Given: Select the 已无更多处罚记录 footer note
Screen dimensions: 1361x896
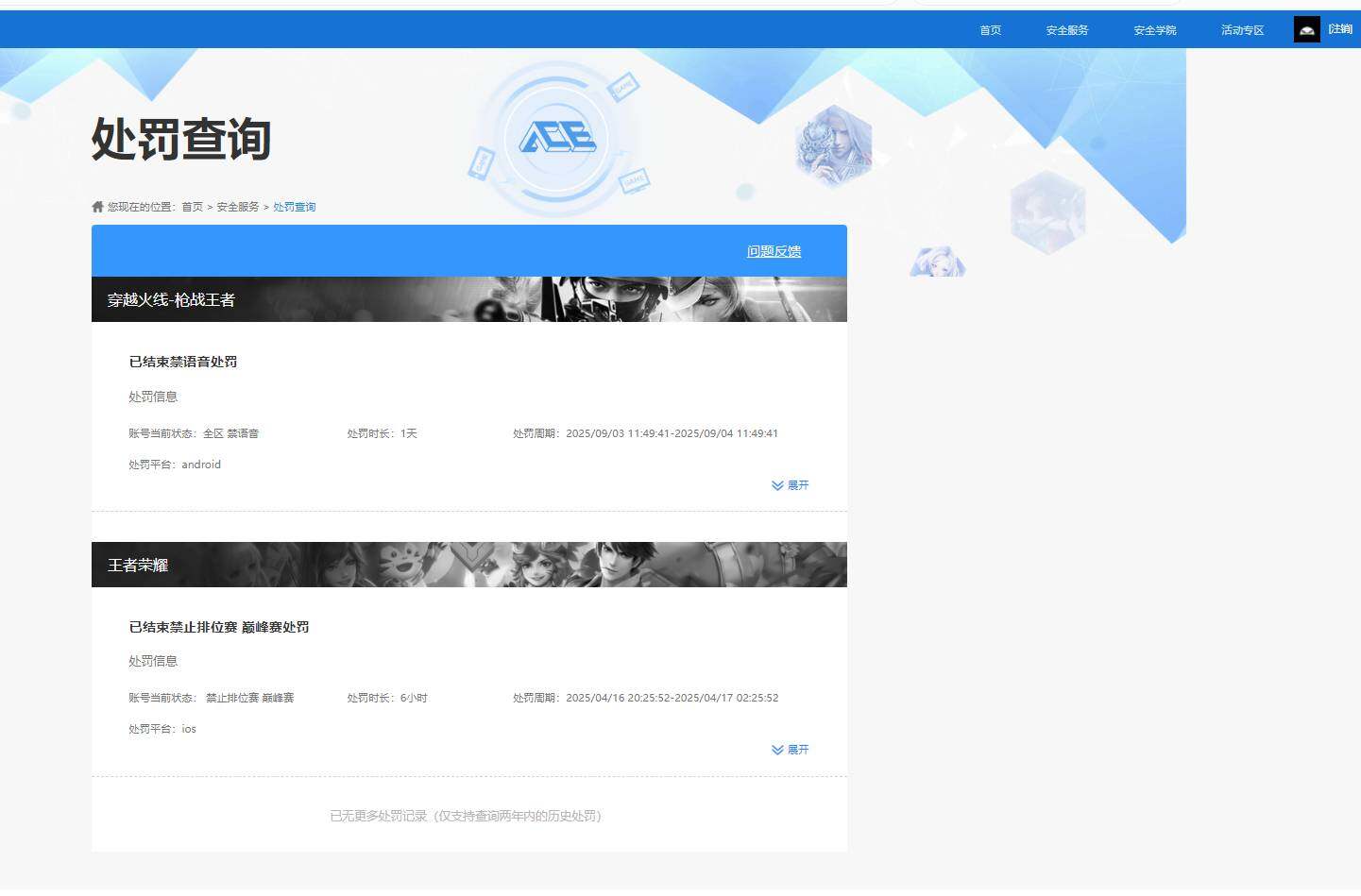Looking at the screenshot, I should coord(466,816).
